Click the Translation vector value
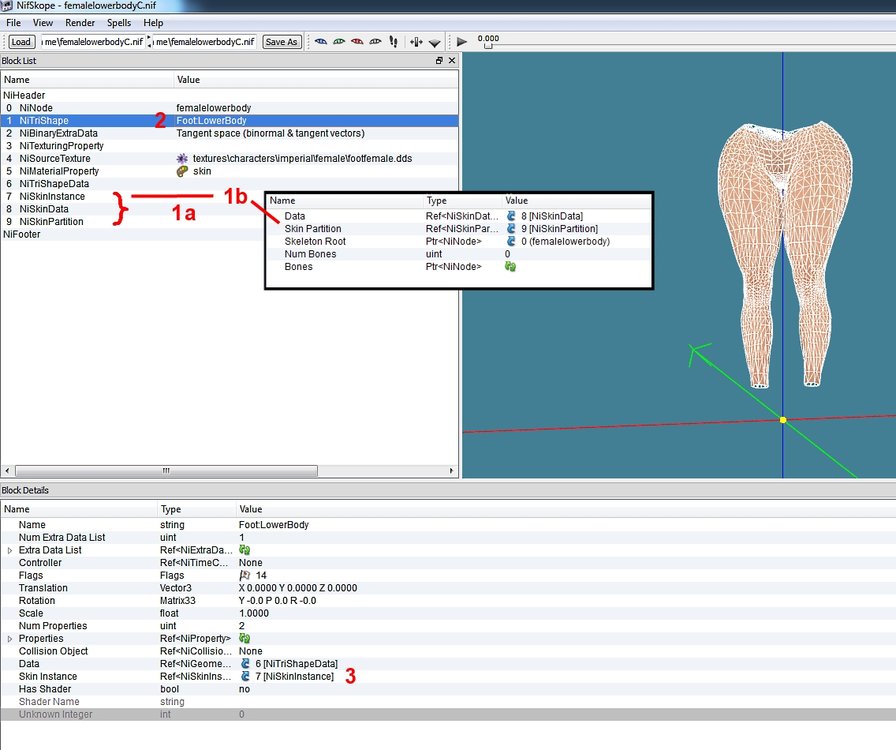This screenshot has width=896, height=750. [x=298, y=588]
